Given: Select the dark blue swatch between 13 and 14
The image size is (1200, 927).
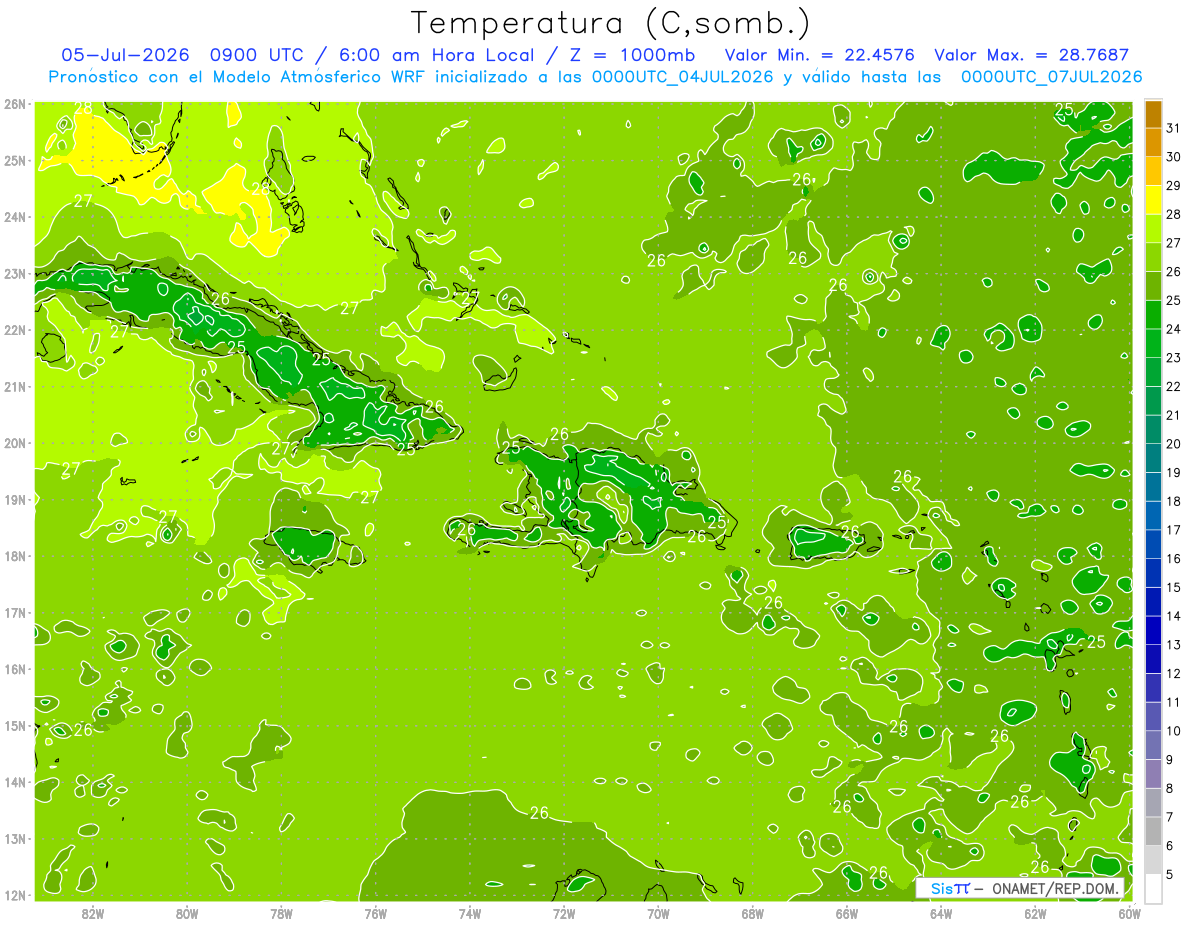Looking at the screenshot, I should [x=1153, y=630].
